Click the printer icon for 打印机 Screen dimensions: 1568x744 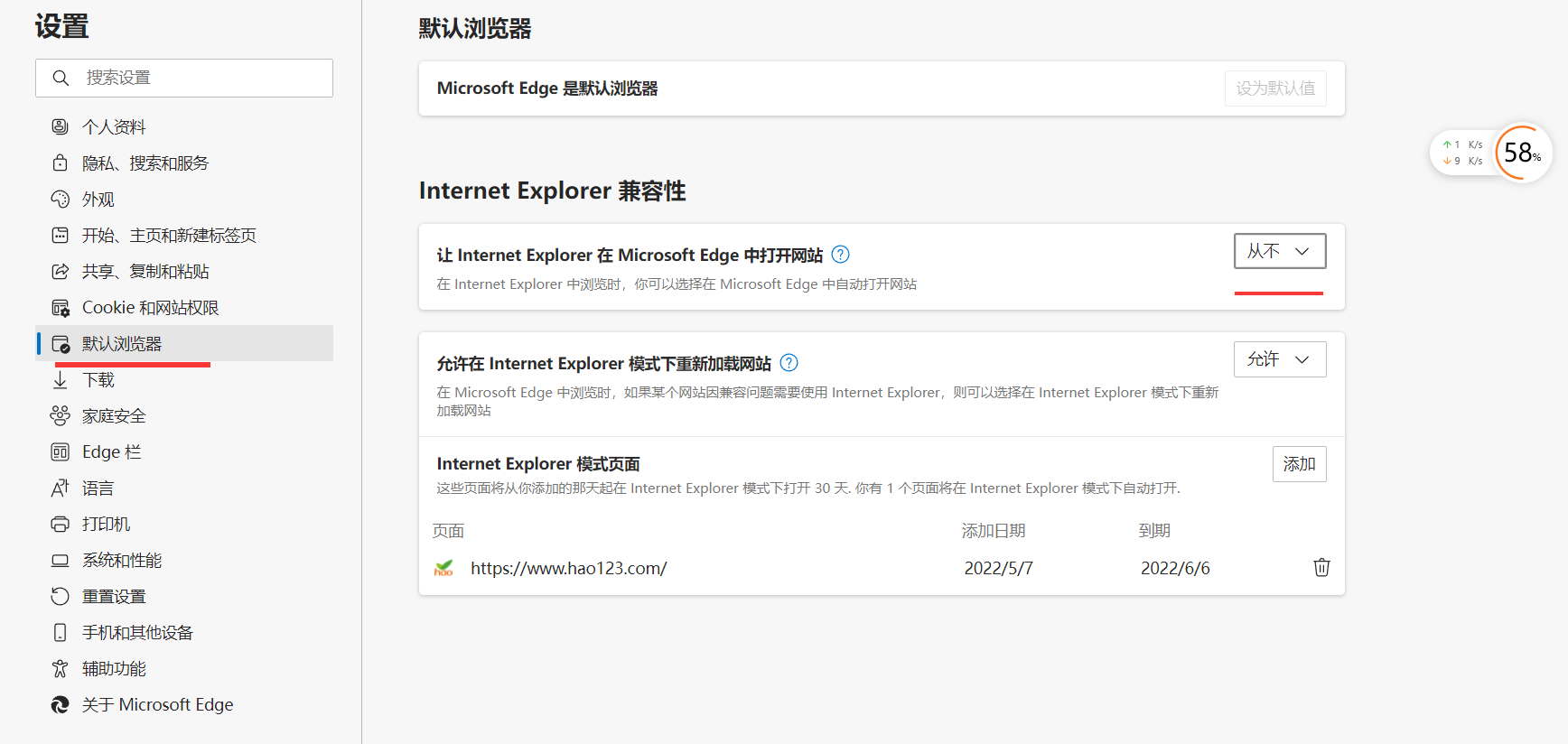coord(60,524)
